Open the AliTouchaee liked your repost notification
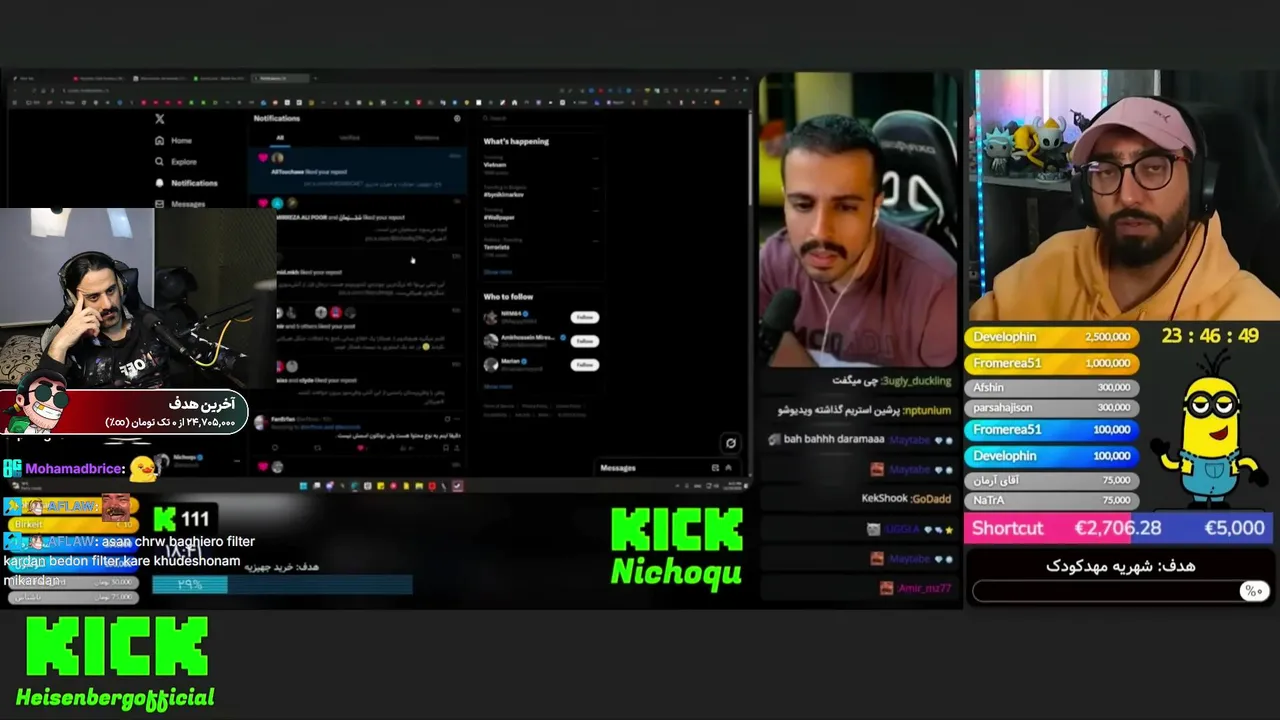This screenshot has width=1280, height=720. 357,171
